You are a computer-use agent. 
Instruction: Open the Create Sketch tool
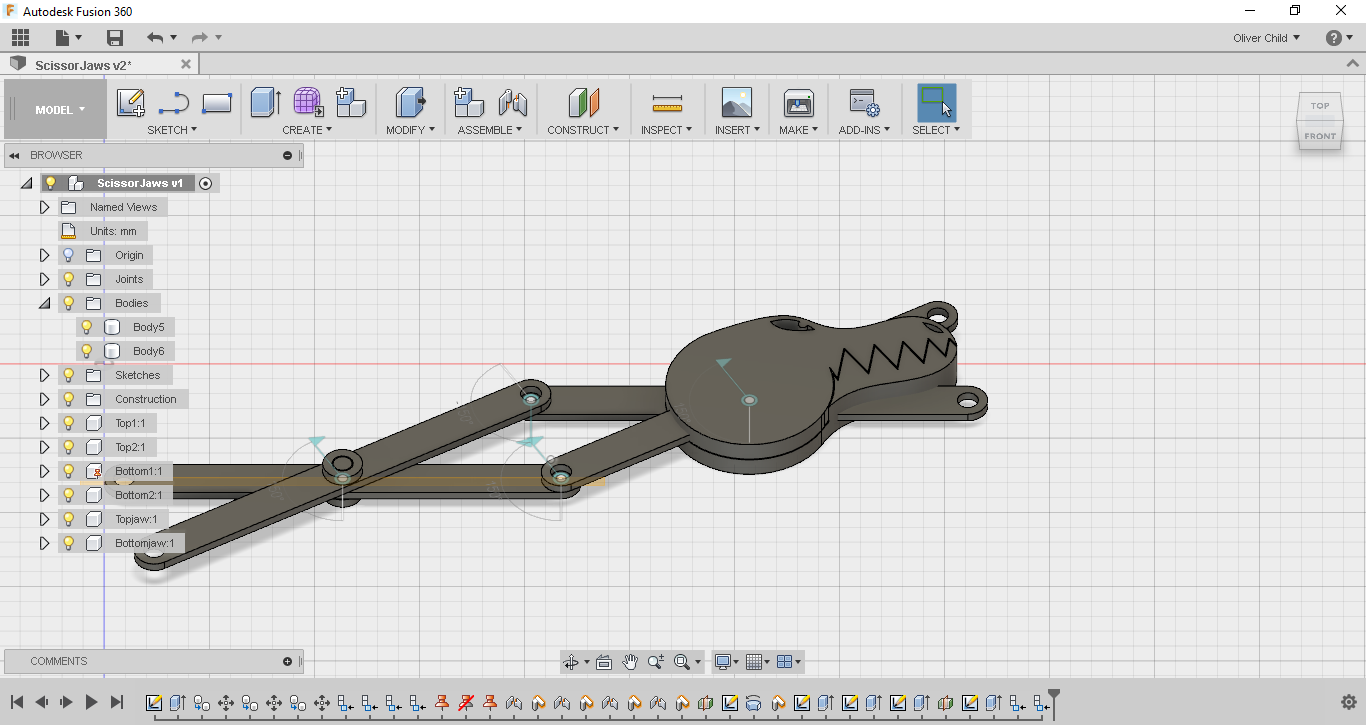[129, 103]
